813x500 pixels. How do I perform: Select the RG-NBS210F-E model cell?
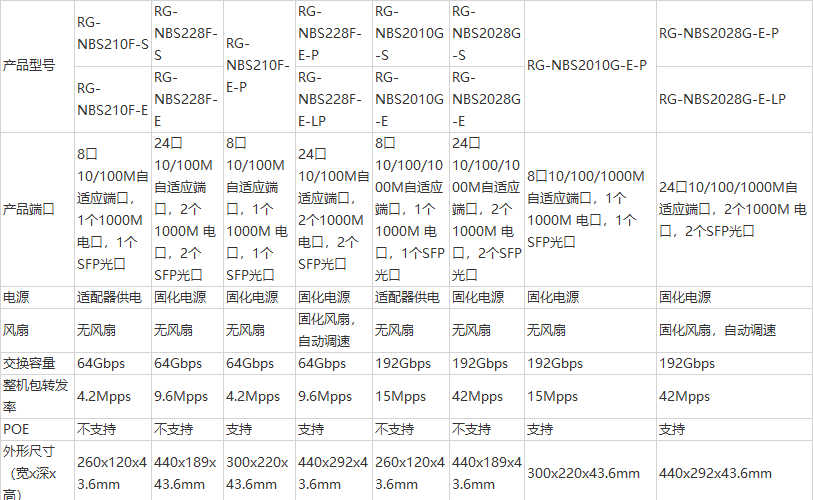tap(112, 99)
